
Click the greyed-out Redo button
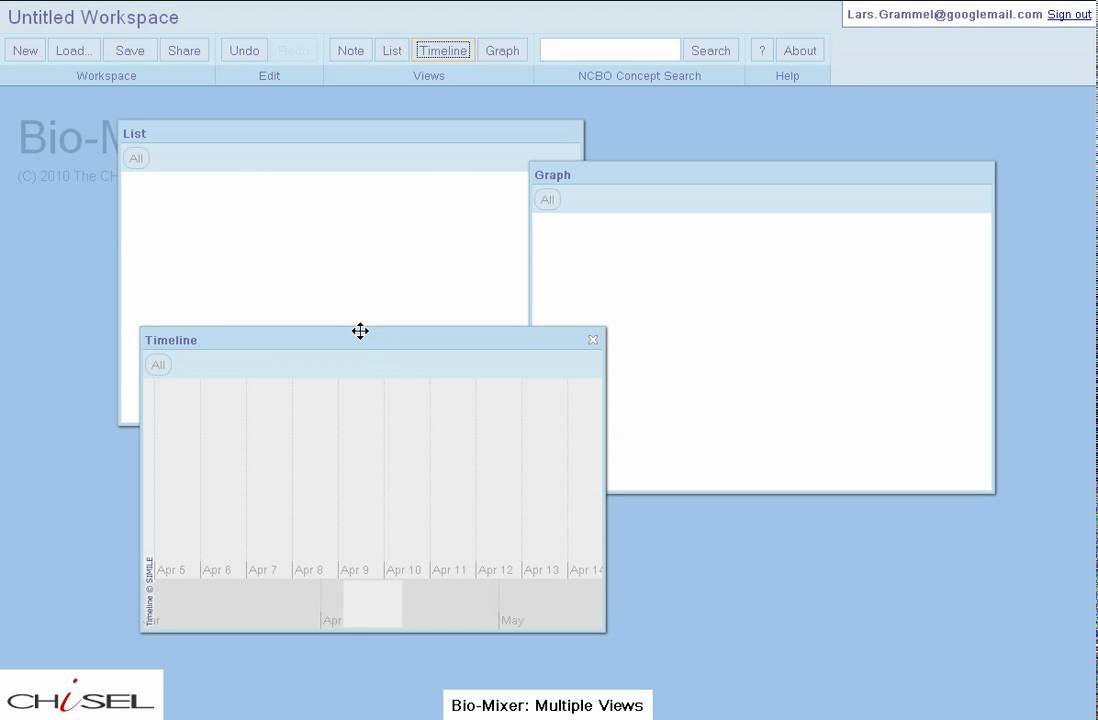pyautogui.click(x=293, y=50)
